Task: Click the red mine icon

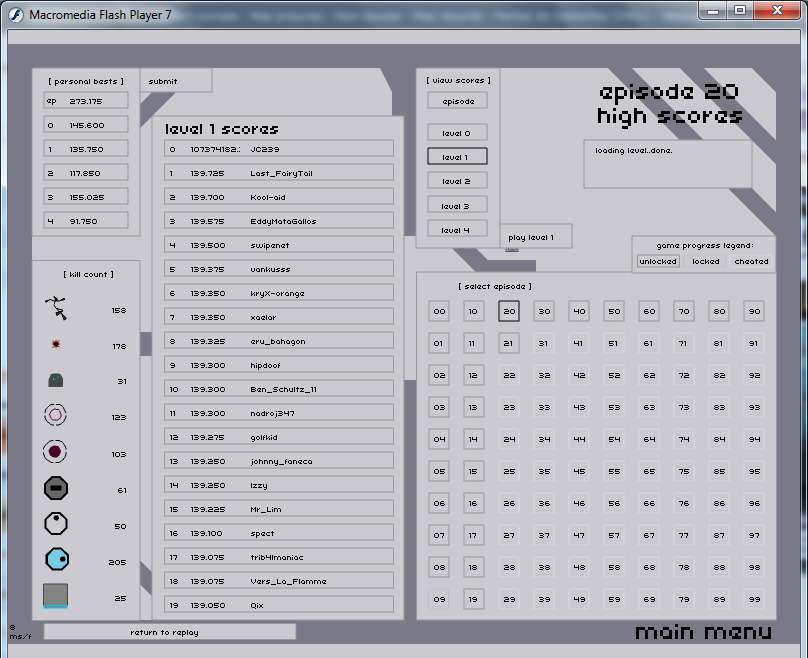Action: click(56, 345)
